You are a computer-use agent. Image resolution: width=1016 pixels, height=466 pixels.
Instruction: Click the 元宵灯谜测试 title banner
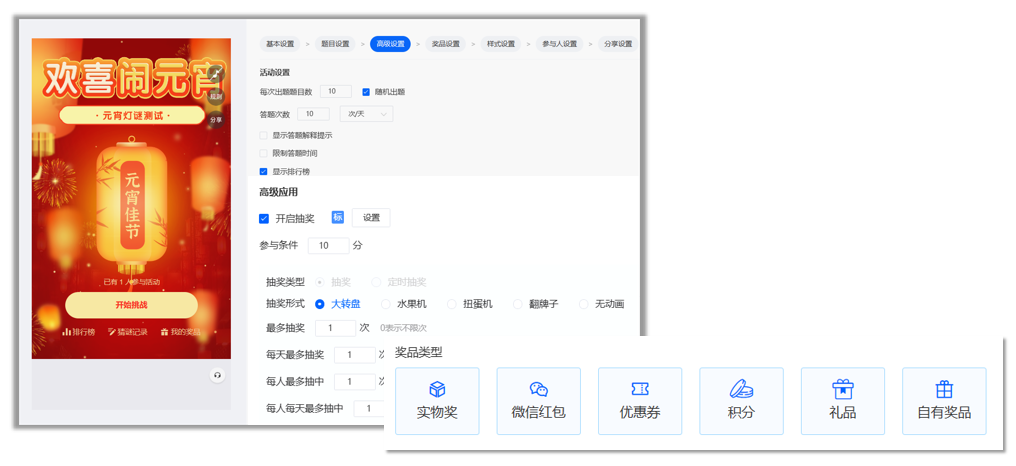click(132, 115)
